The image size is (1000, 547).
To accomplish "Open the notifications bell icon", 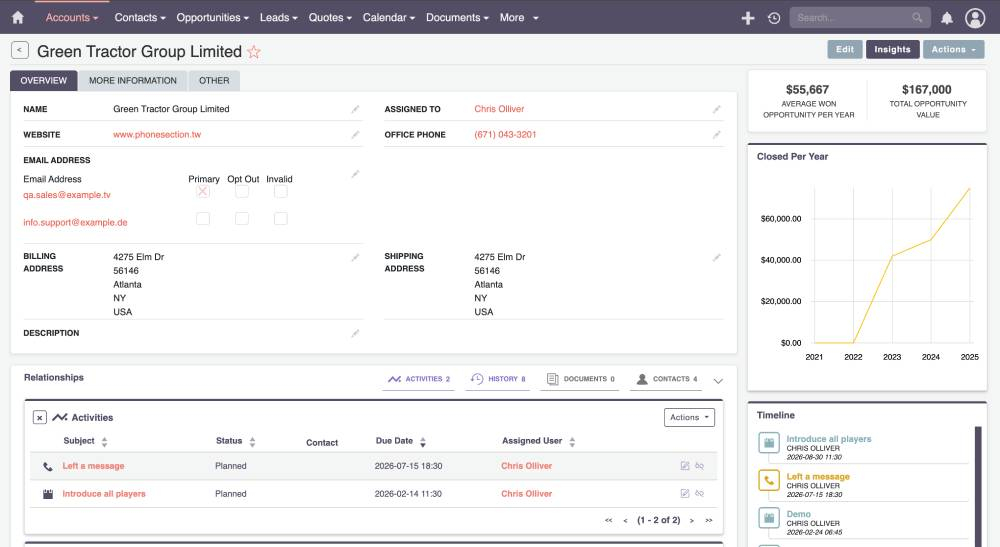I will (x=946, y=18).
